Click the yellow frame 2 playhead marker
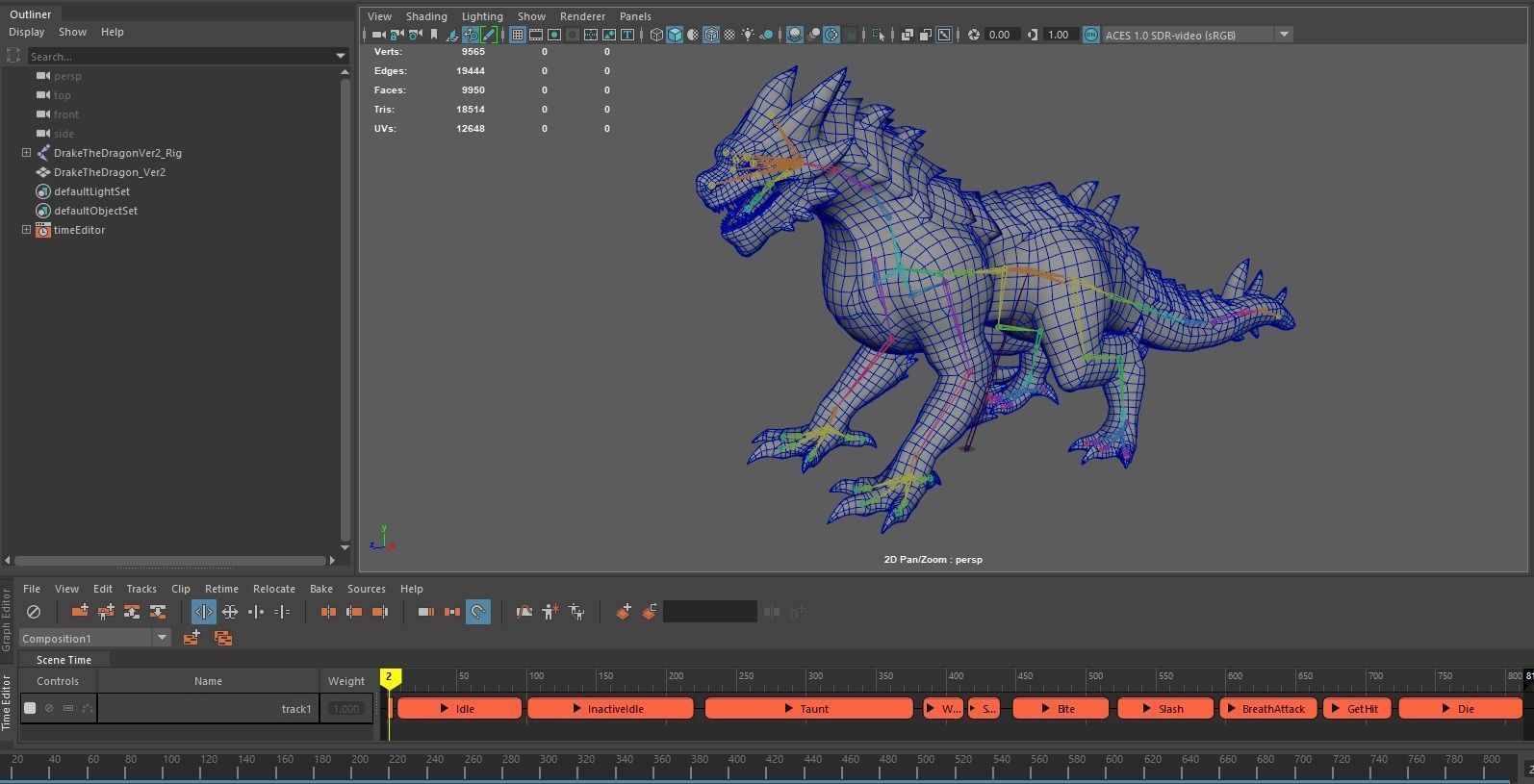Viewport: 1534px width, 784px height. pyautogui.click(x=390, y=677)
